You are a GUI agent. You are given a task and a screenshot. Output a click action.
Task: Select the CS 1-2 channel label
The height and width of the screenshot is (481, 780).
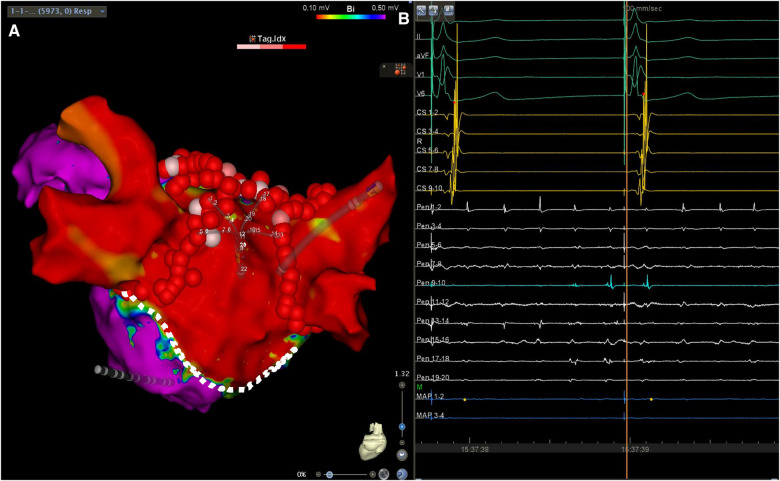pyautogui.click(x=428, y=113)
